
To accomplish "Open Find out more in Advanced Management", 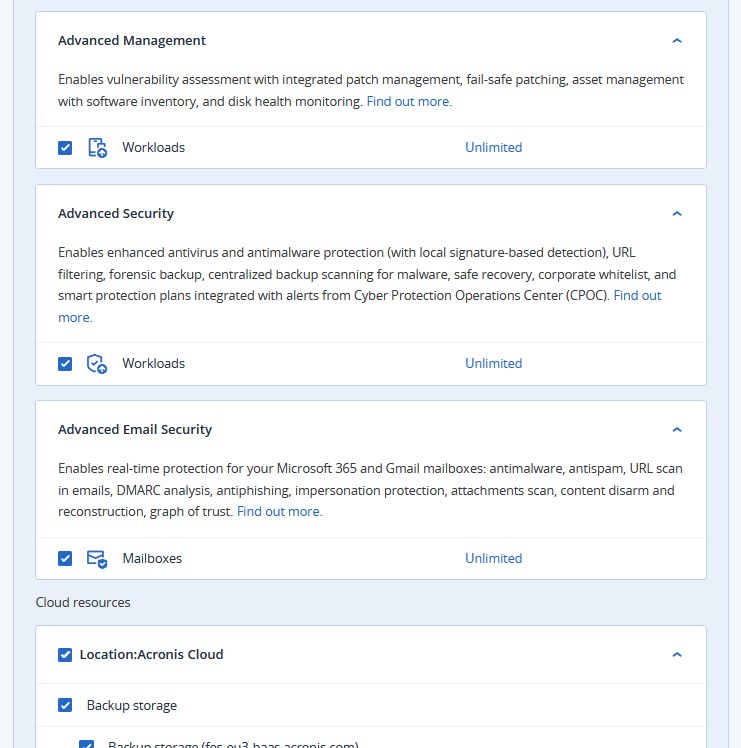I will click(409, 102).
